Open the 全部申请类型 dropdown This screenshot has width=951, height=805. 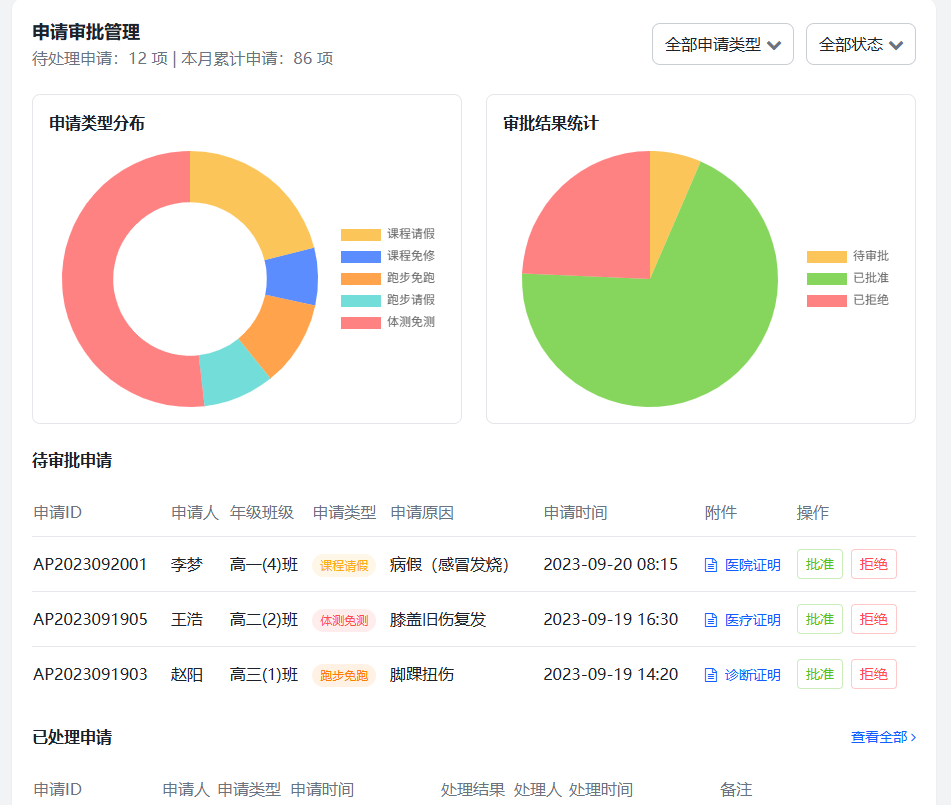tap(722, 44)
